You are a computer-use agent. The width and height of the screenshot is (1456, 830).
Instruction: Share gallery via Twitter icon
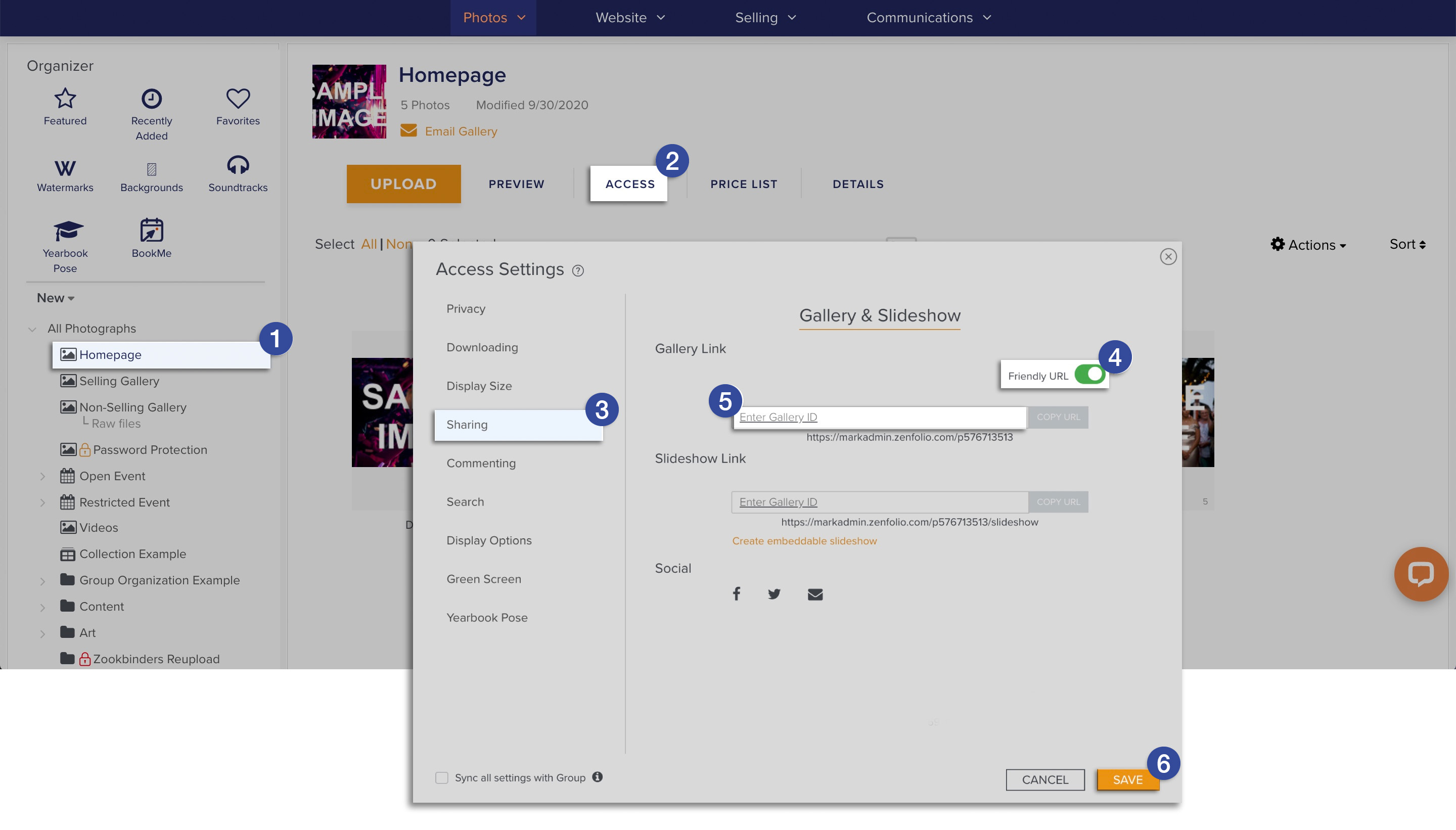tap(773, 594)
